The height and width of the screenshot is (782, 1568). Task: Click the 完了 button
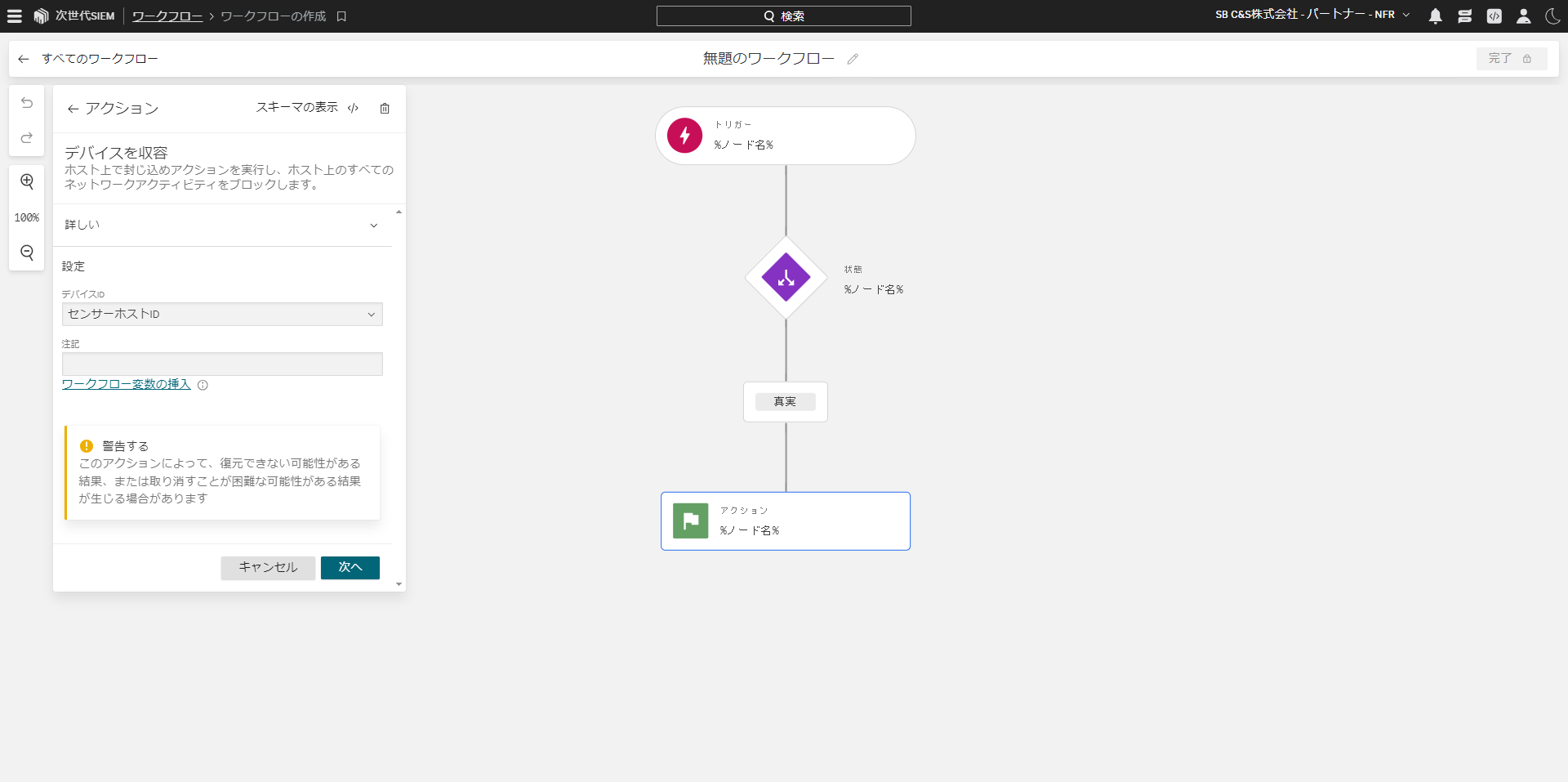pyautogui.click(x=1511, y=59)
